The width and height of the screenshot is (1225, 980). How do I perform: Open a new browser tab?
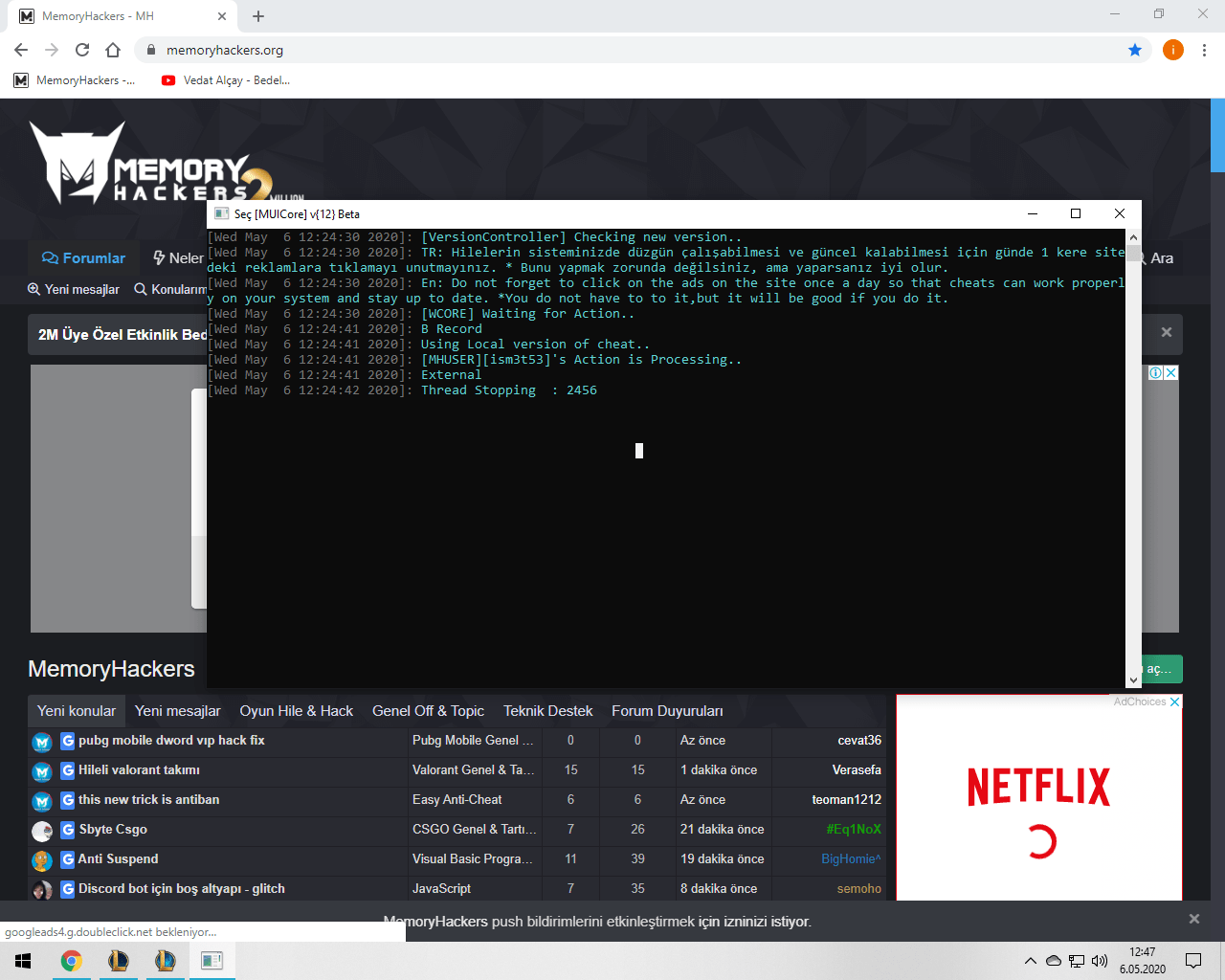pyautogui.click(x=258, y=16)
